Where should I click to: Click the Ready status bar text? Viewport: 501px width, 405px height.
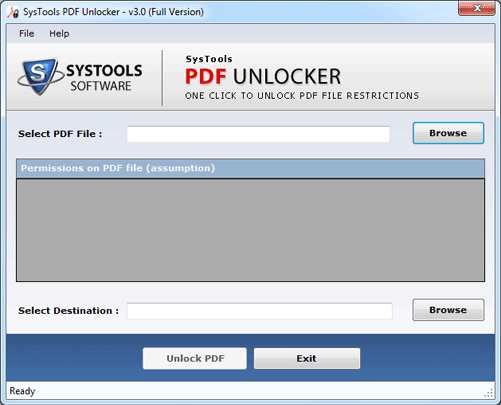(22, 391)
